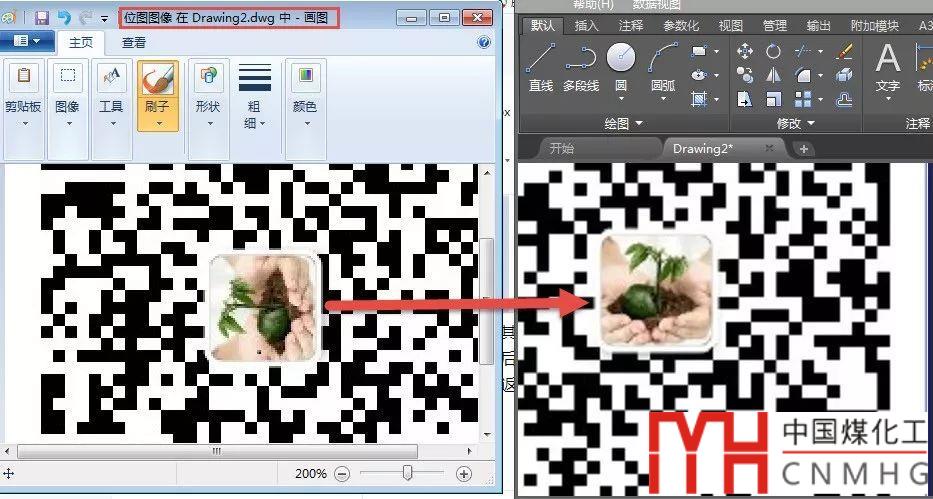
Task: Open the hatch tool dropdown arrow in AutoCAD
Action: pos(716,99)
